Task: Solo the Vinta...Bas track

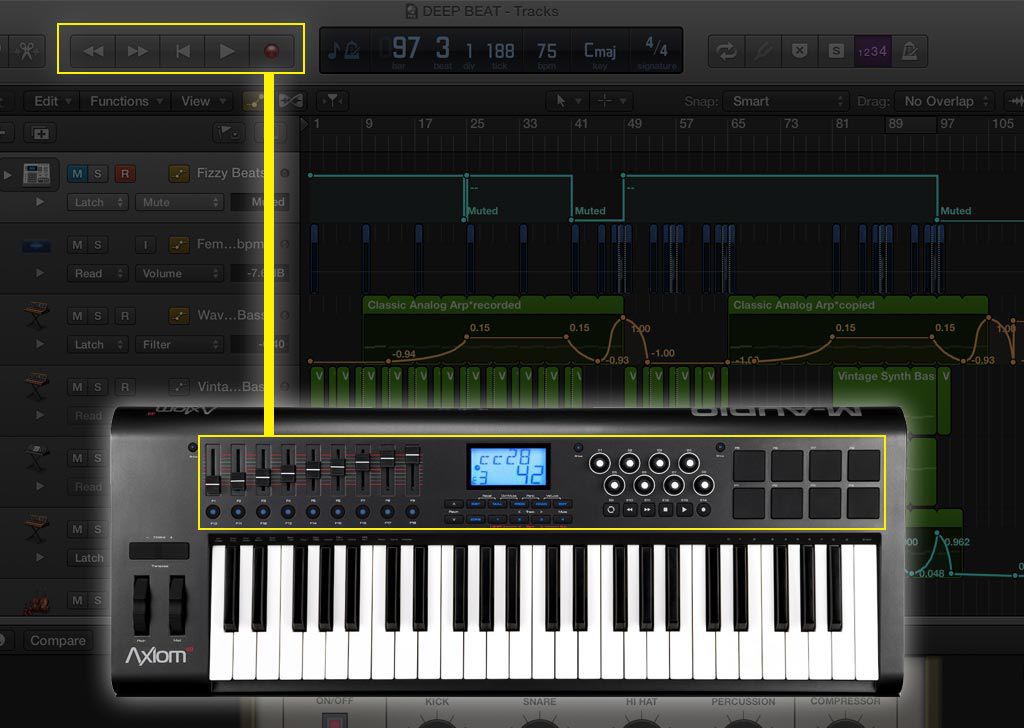Action: (x=97, y=387)
